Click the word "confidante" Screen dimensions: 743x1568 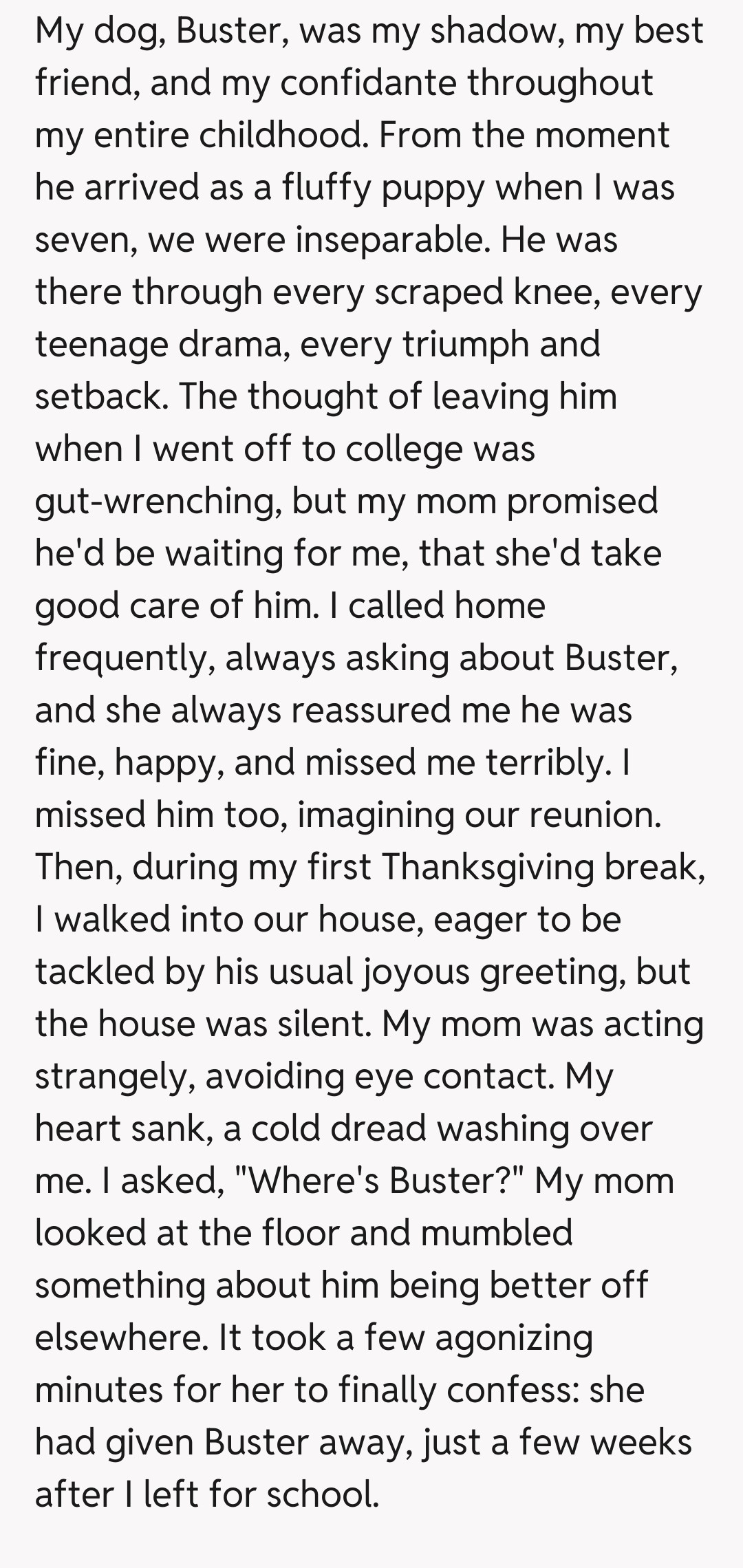(x=368, y=83)
